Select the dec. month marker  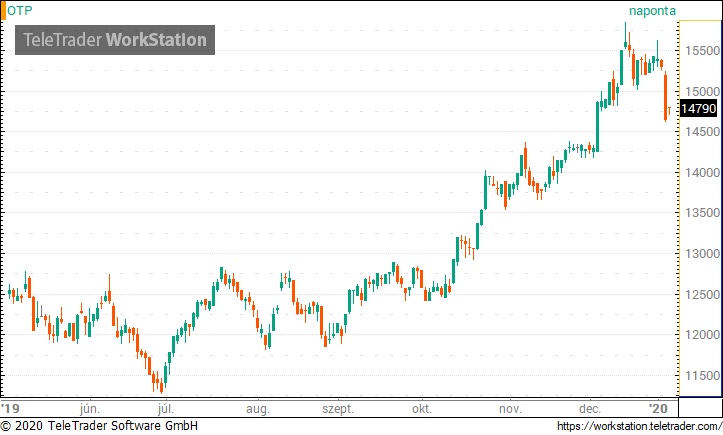(x=590, y=409)
